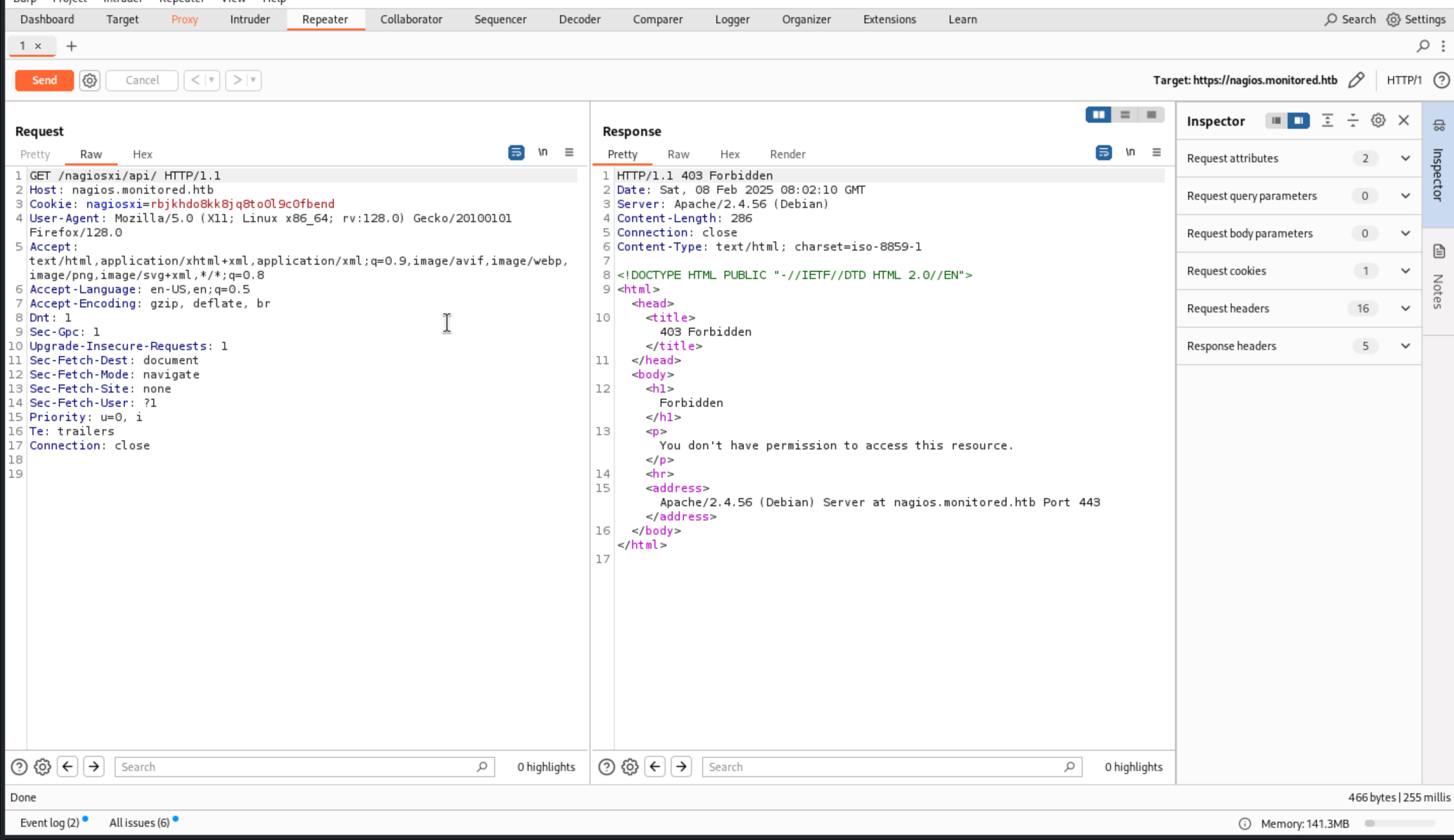Expand Request body parameters section
This screenshot has height=840, width=1454.
(1298, 234)
